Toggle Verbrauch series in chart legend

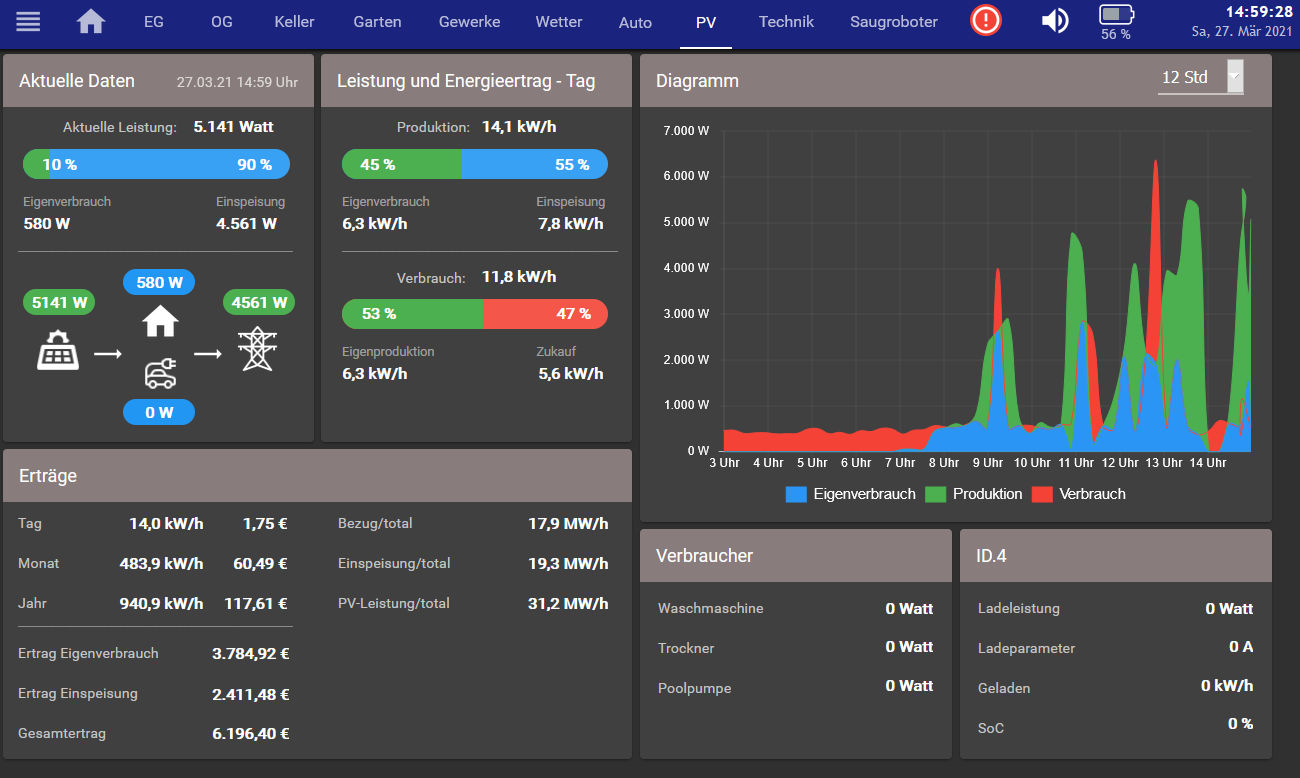(1079, 494)
